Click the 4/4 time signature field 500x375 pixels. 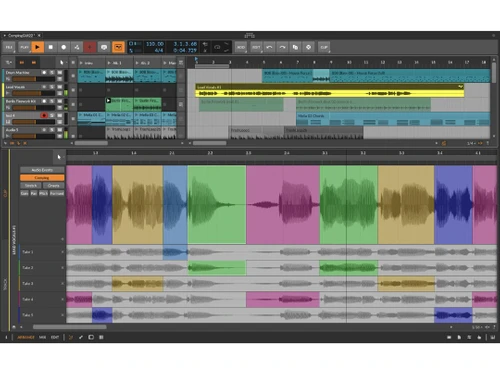[x=159, y=50]
